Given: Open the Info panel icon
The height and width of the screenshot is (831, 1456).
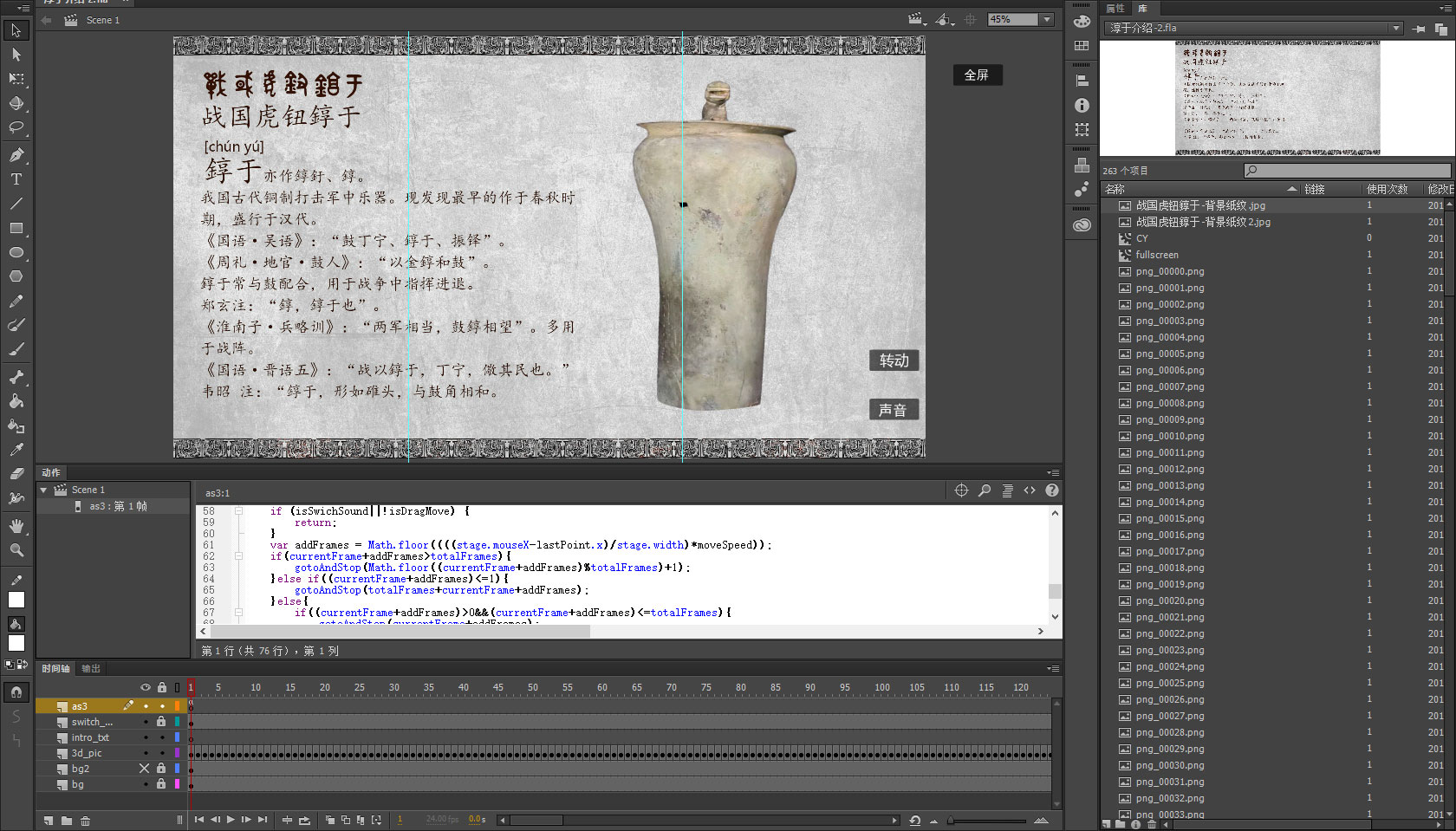Looking at the screenshot, I should [1082, 106].
